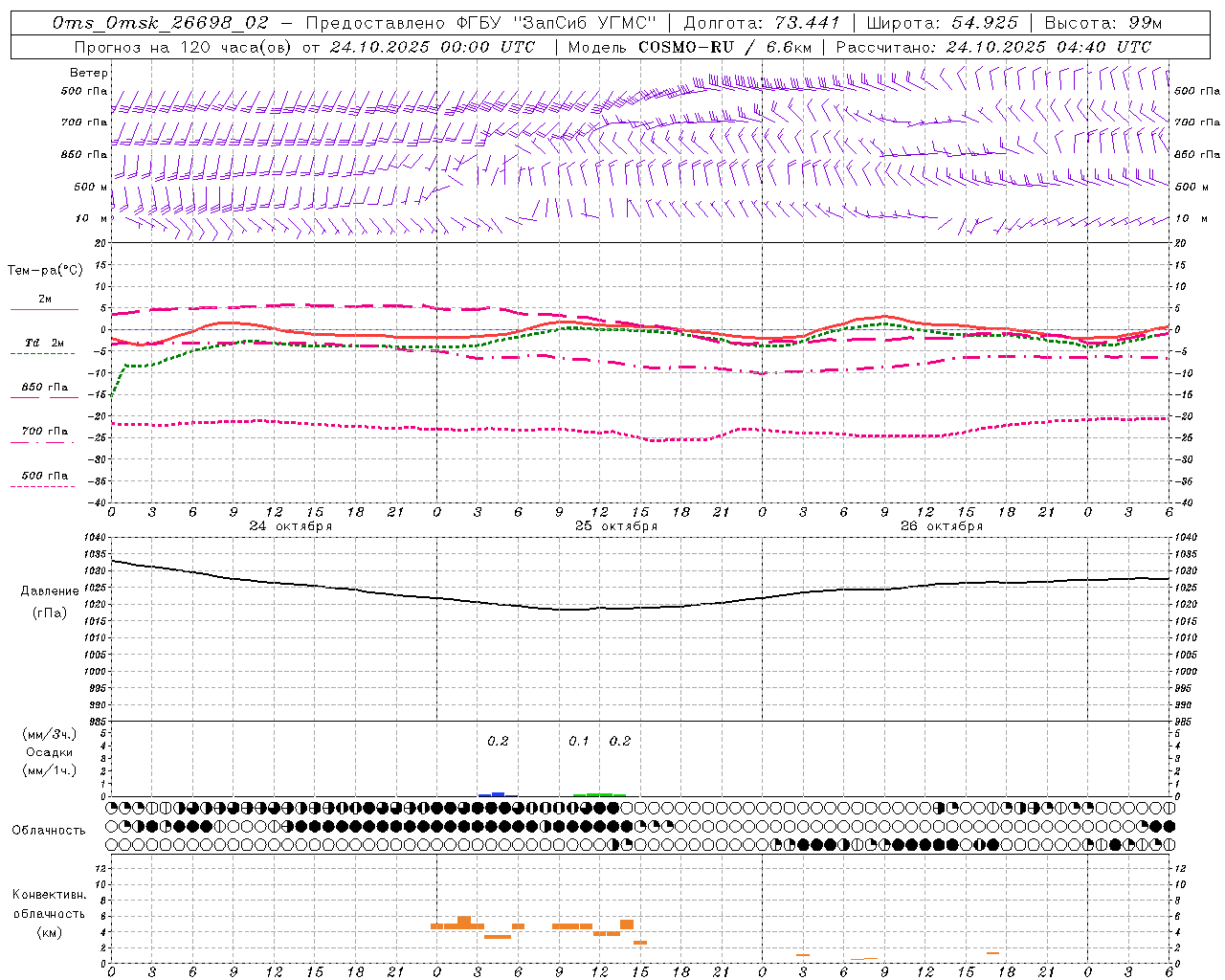1225x980 pixels.
Task: Click the green precipitation bar on 25 October
Action: 599,794
